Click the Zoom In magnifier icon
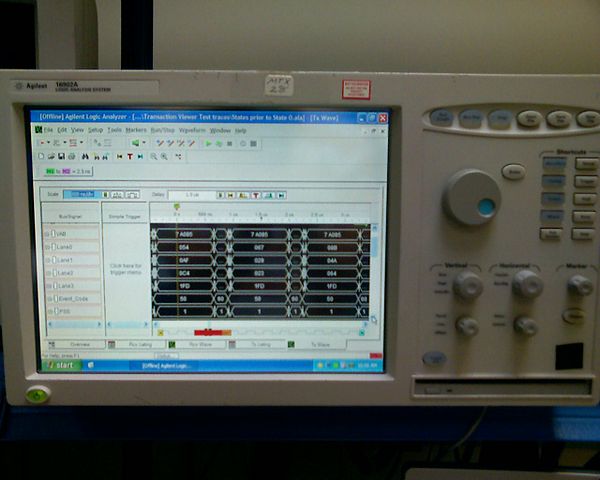Image resolution: width=600 pixels, height=480 pixels. click(x=153, y=156)
